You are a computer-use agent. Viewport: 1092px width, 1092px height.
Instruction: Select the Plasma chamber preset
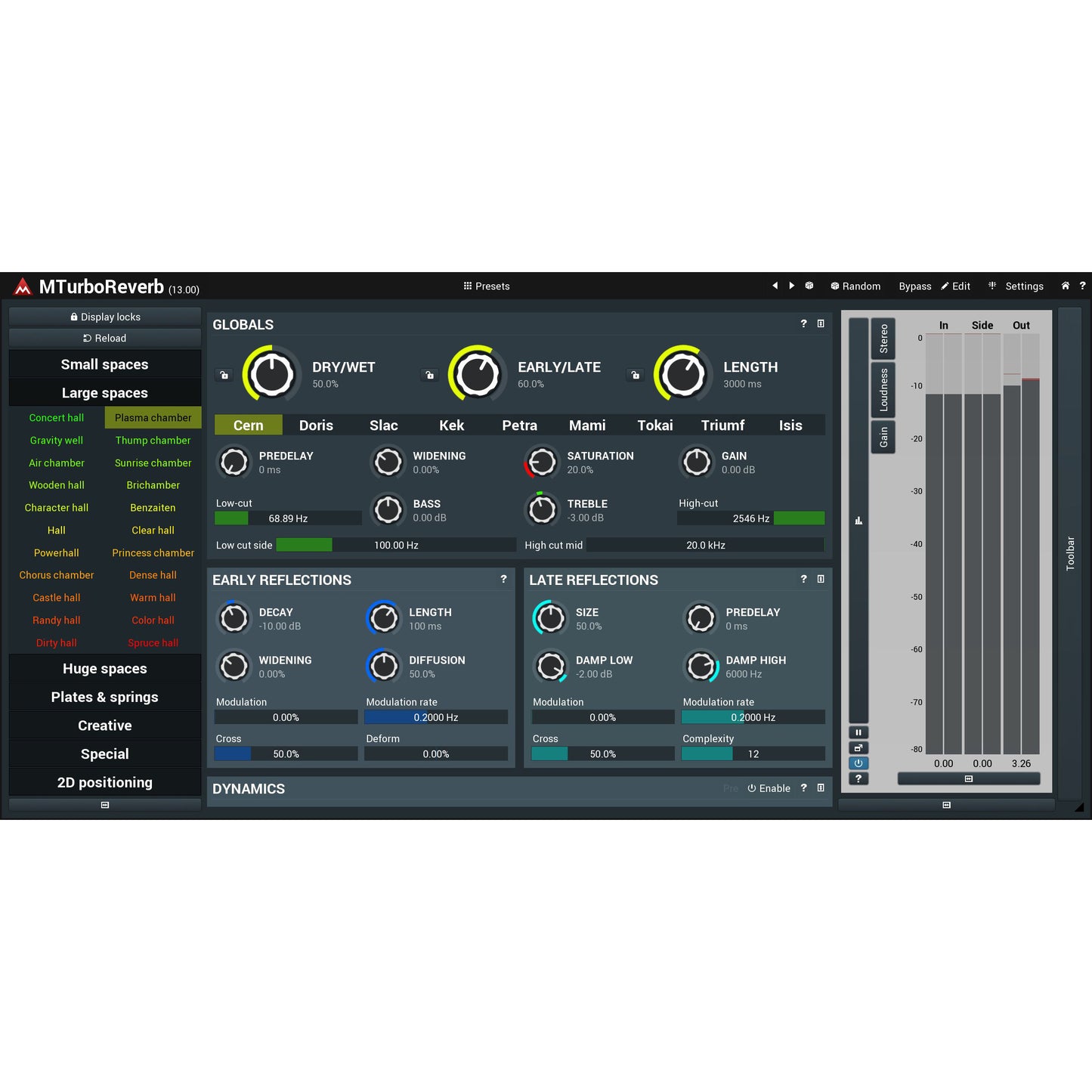tap(153, 417)
